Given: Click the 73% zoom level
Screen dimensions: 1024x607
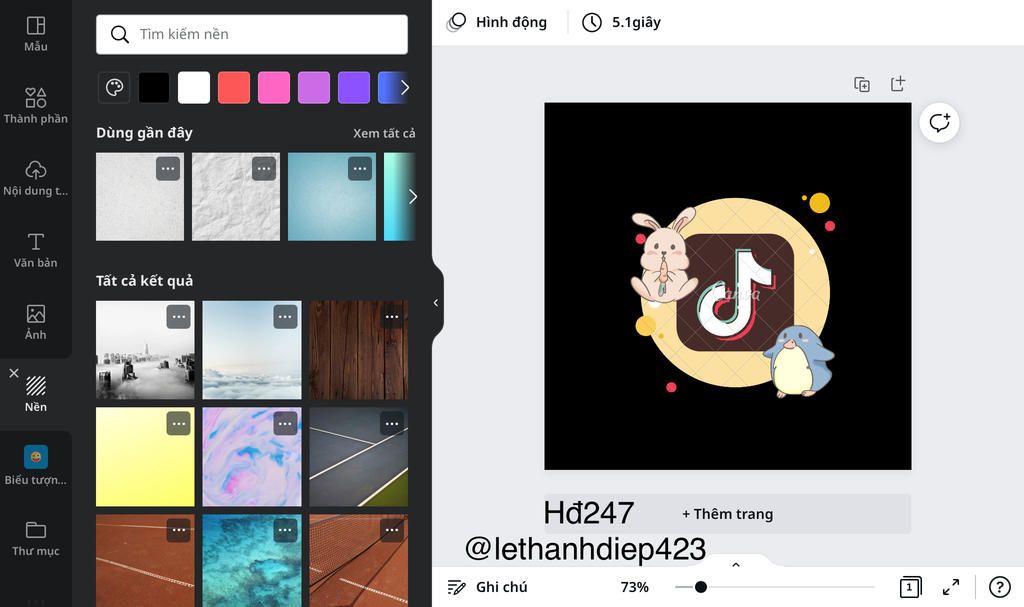Looking at the screenshot, I should [x=634, y=587].
